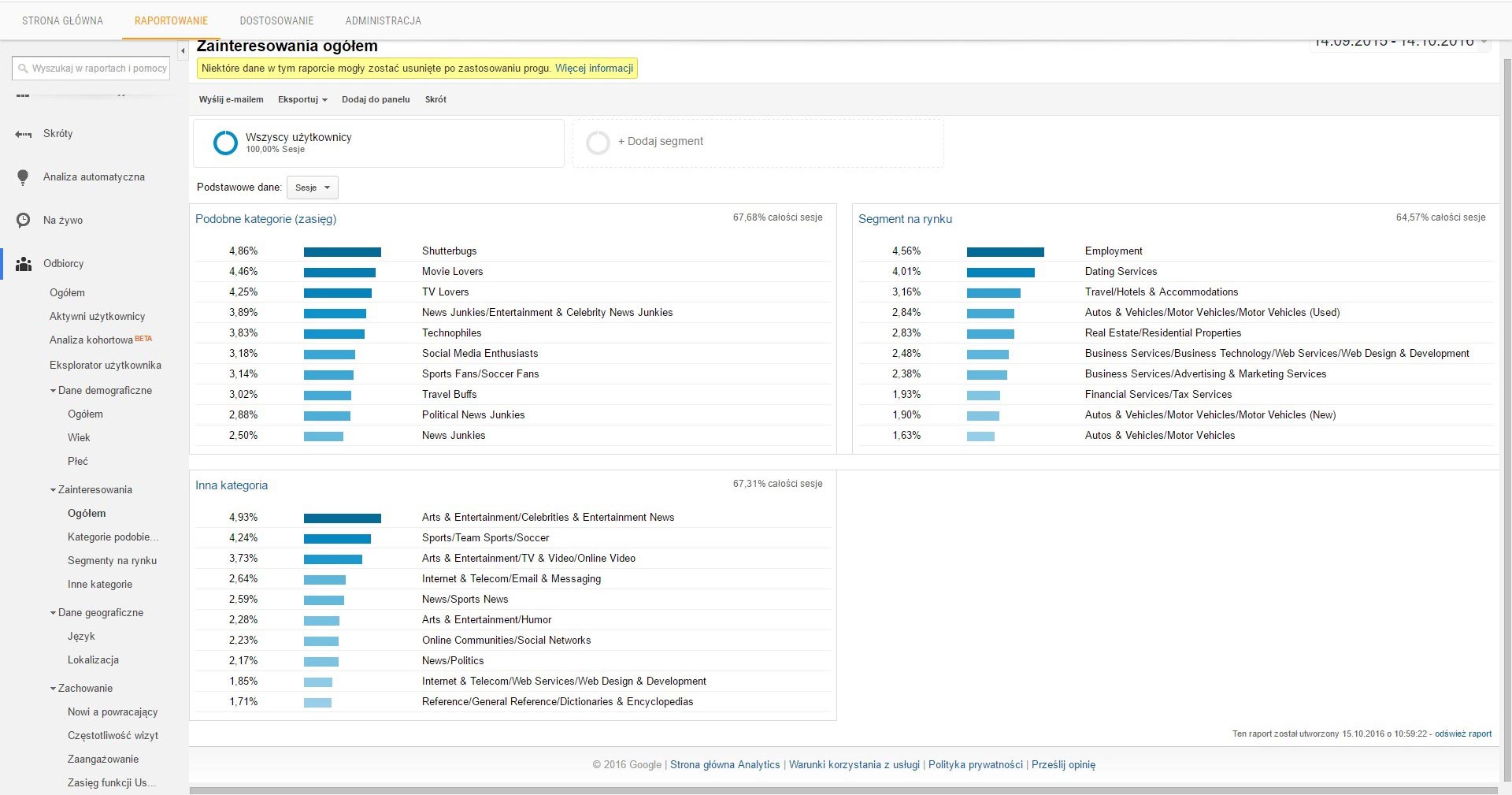
Task: Open Aktywni użytkownicy report
Action: pos(98,317)
